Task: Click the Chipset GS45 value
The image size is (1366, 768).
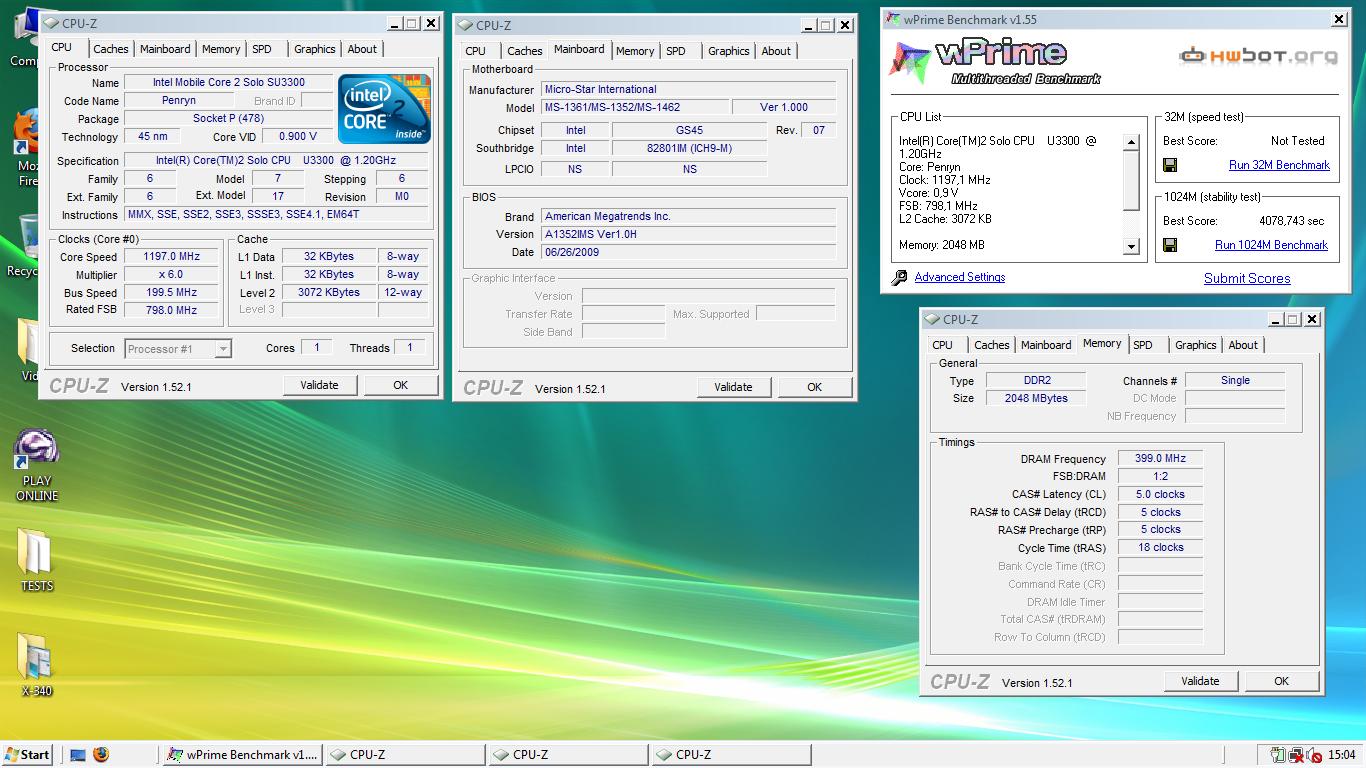Action: click(689, 130)
